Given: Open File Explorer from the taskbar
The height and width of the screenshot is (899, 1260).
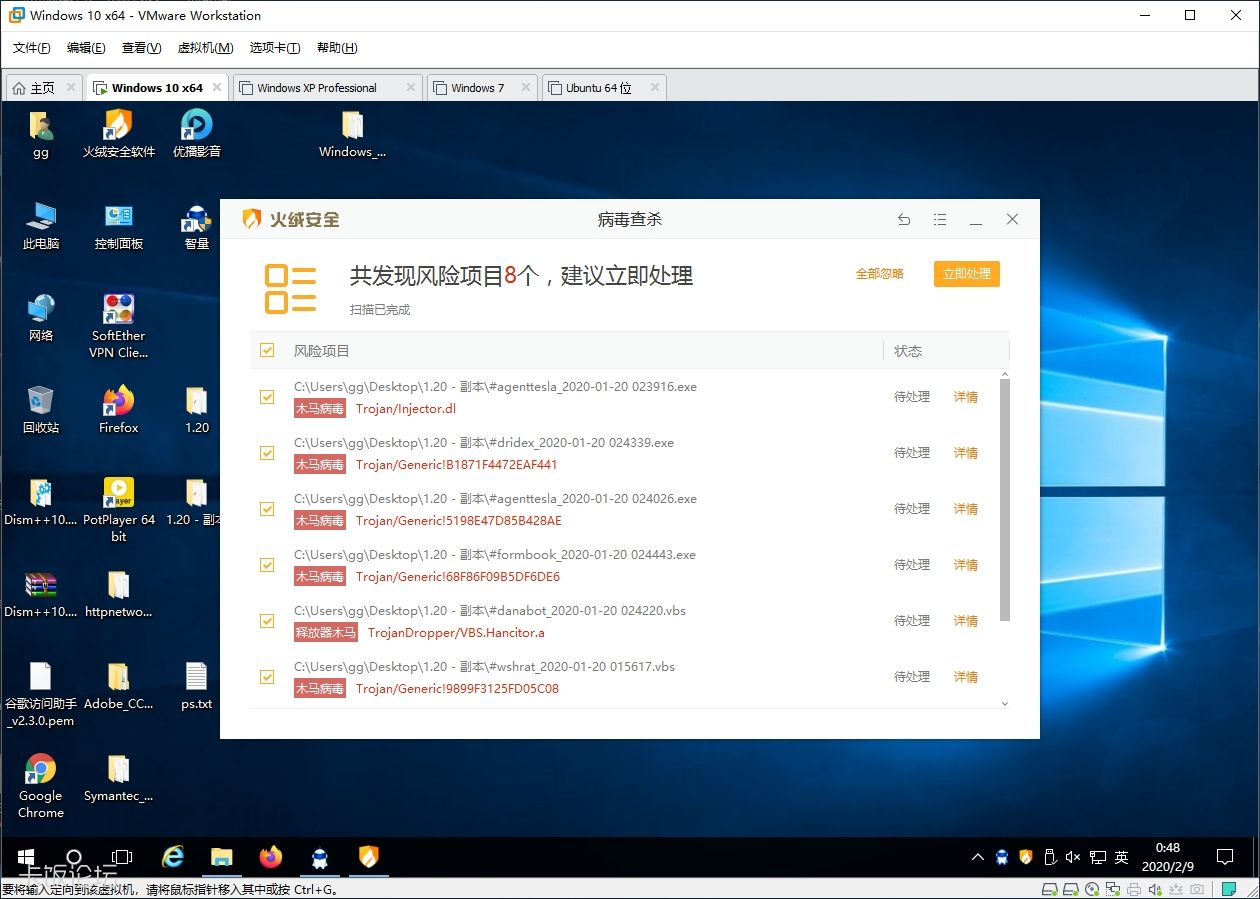Looking at the screenshot, I should (221, 857).
